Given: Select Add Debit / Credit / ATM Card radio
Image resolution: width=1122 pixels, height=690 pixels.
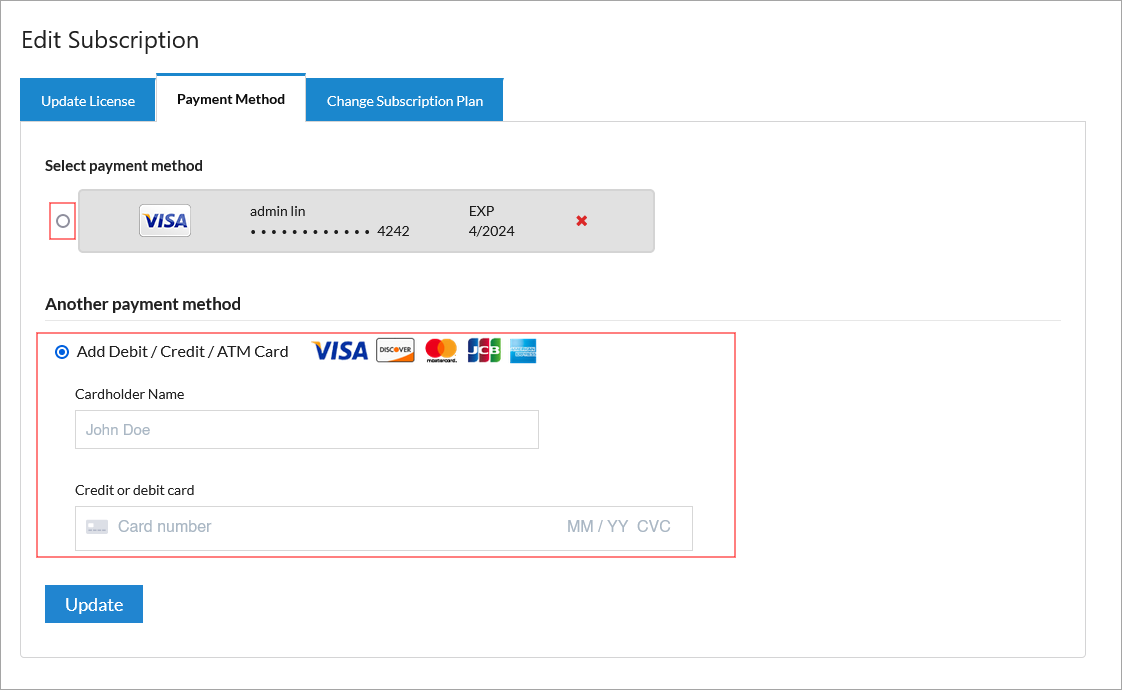Looking at the screenshot, I should point(62,351).
